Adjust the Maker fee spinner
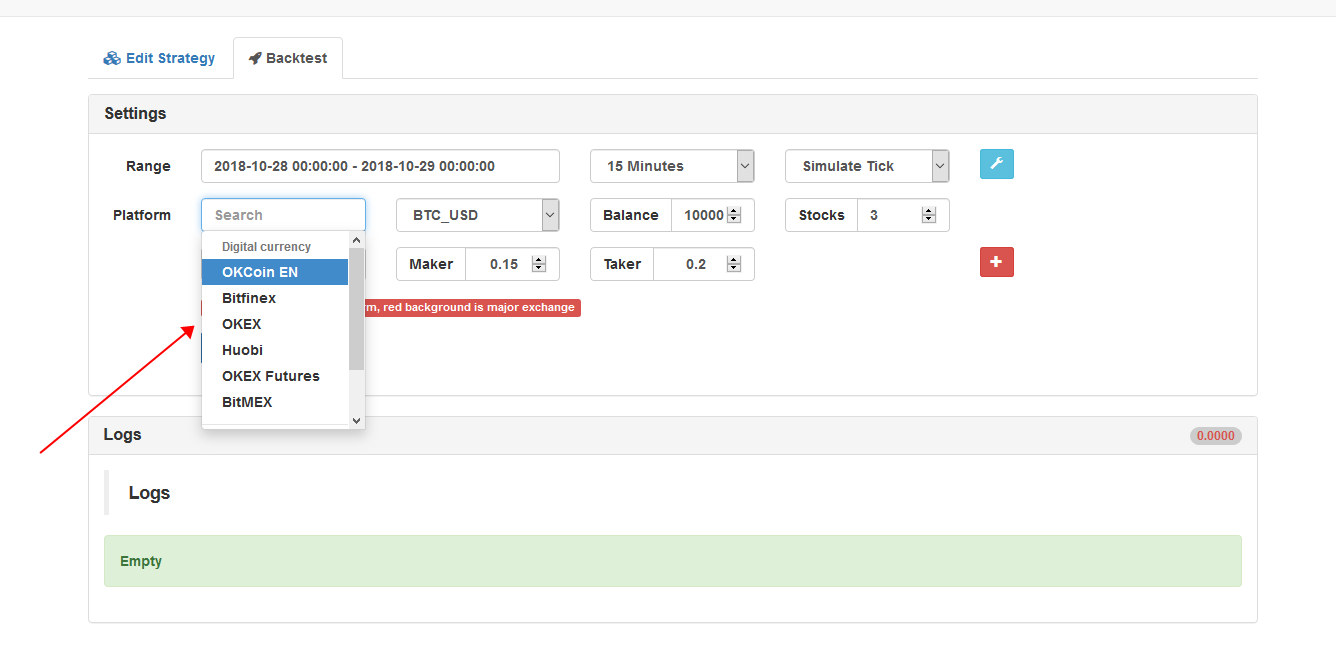 539,264
